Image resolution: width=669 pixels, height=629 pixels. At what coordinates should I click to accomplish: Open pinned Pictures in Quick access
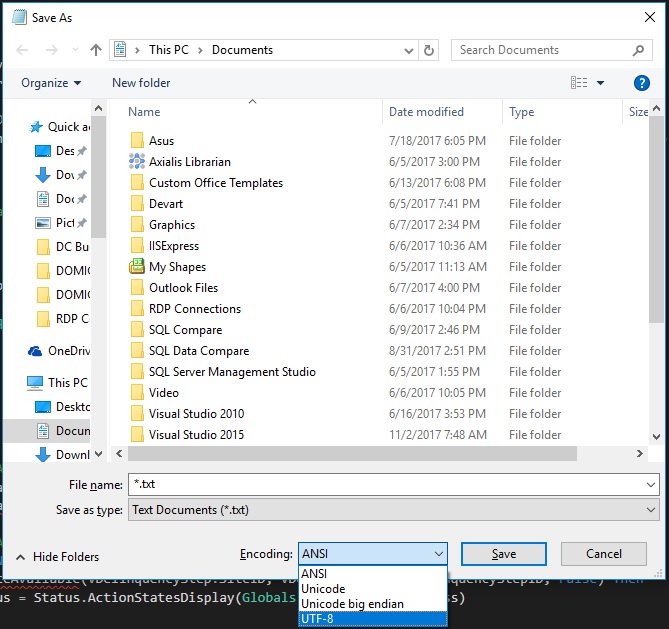tap(61, 222)
